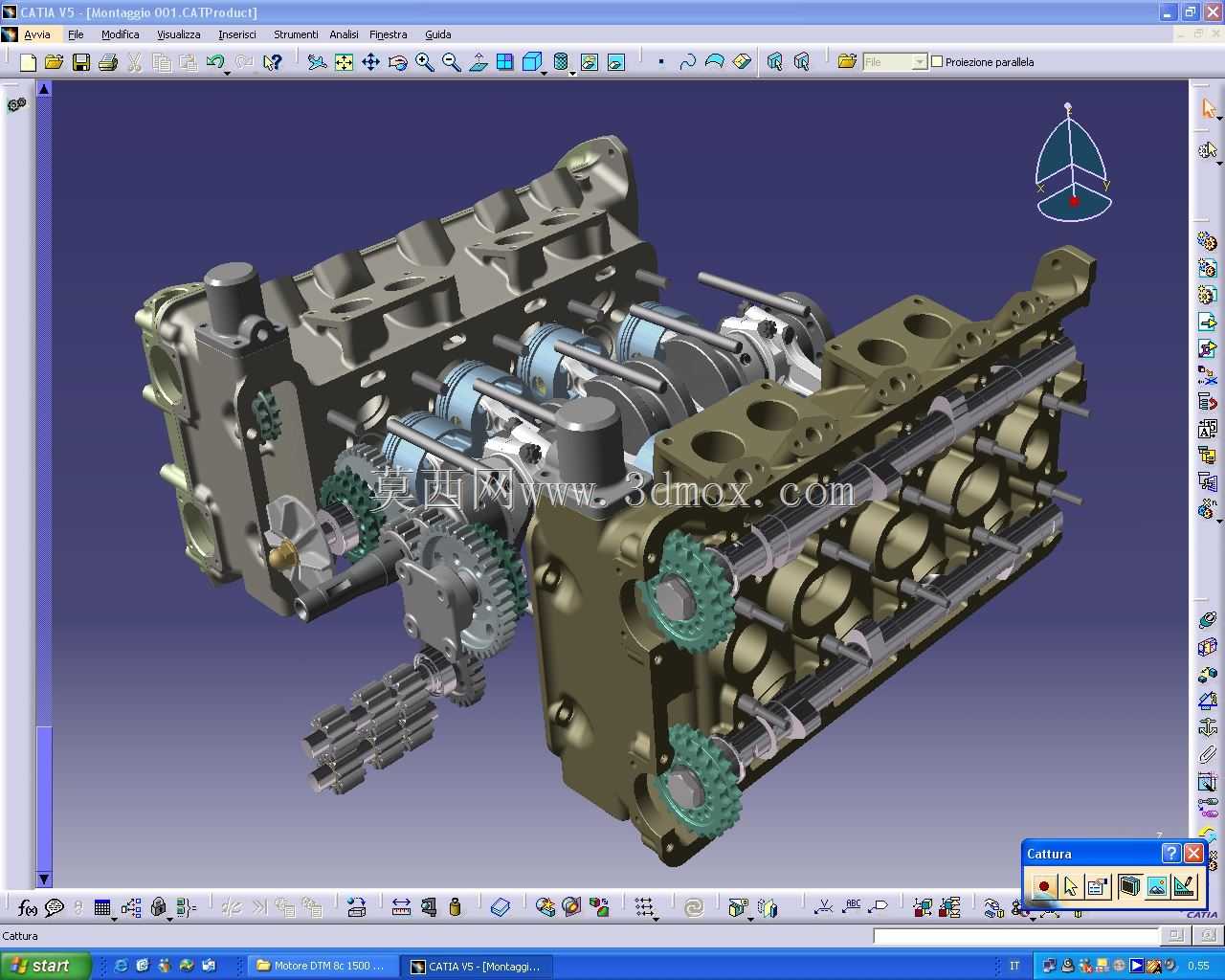
Task: Click the shading render style cylinder icon
Action: (x=562, y=62)
